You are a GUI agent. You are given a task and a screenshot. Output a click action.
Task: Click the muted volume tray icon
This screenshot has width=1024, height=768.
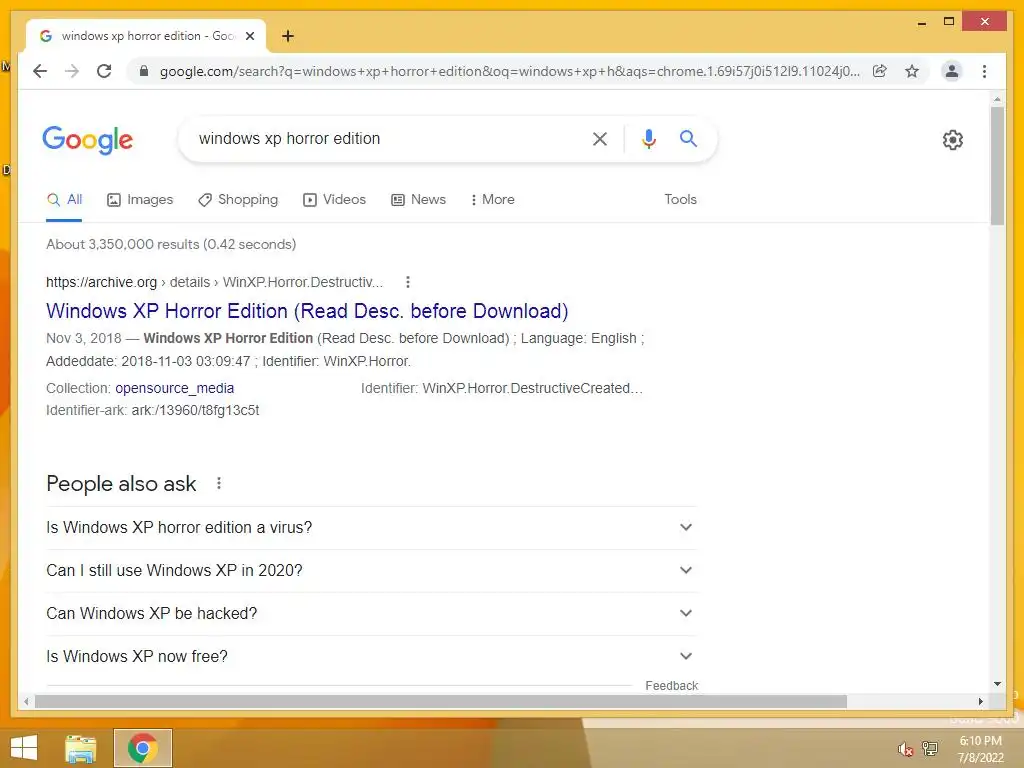[905, 749]
